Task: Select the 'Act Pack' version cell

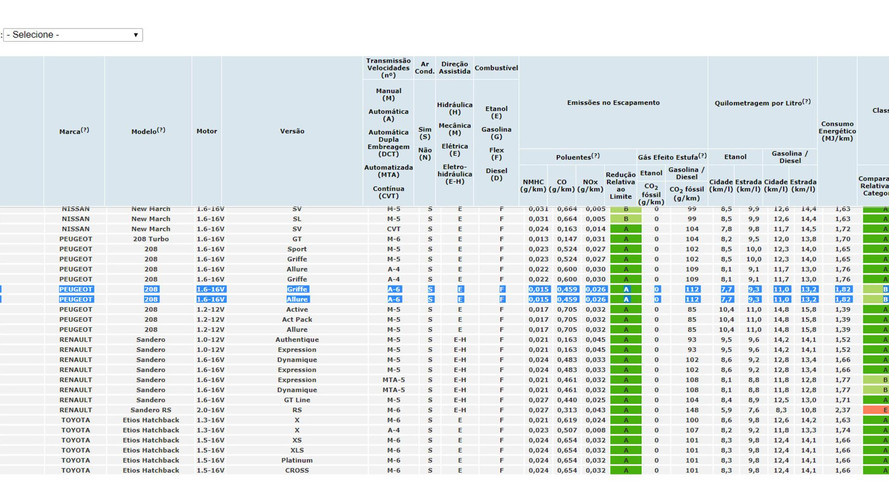Action: pos(297,320)
